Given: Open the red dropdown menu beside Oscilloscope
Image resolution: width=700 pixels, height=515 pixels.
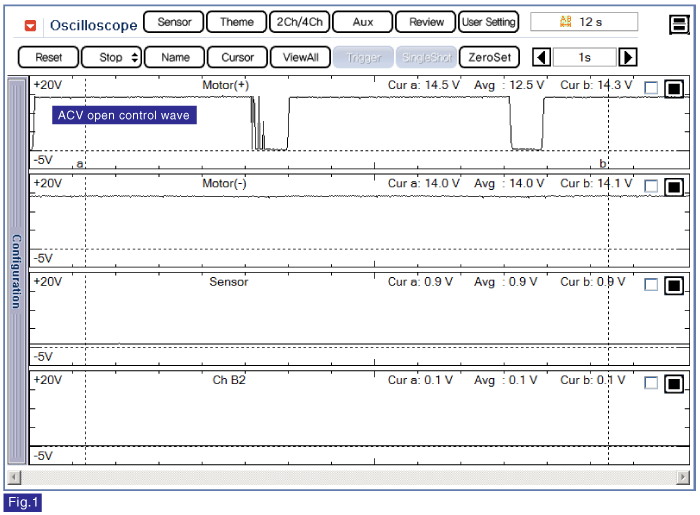Looking at the screenshot, I should (30, 26).
